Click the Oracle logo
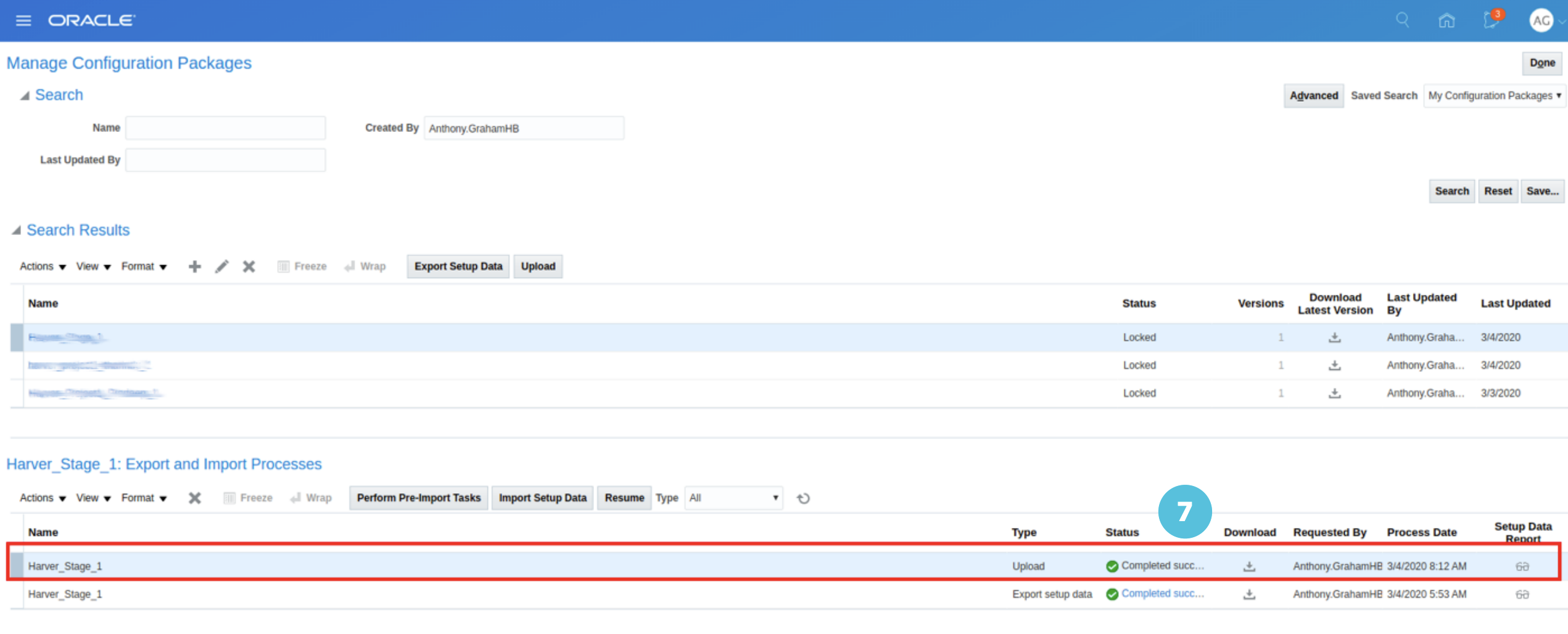The width and height of the screenshot is (1568, 634). click(x=92, y=20)
